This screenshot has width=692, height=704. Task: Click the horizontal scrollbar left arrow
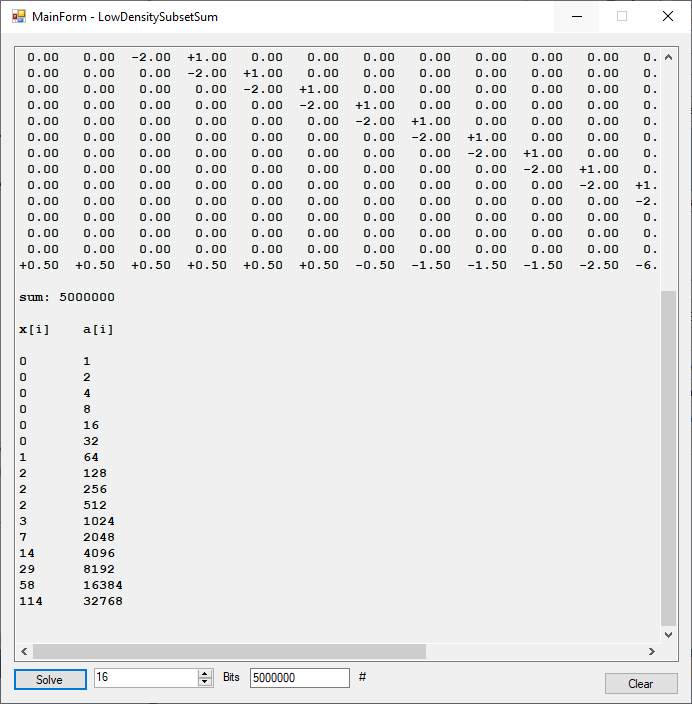point(24,652)
